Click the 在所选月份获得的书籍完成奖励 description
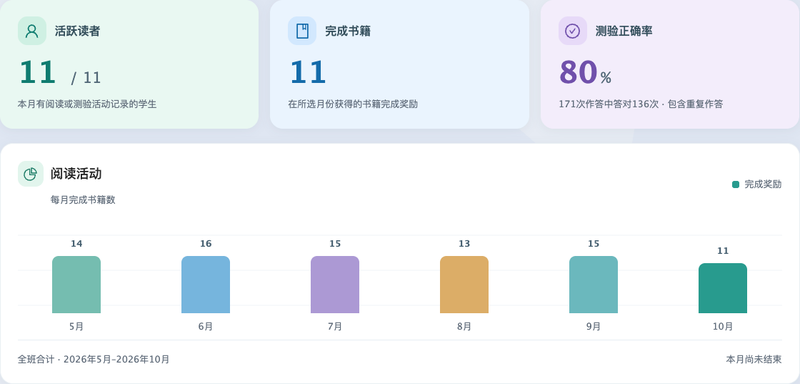The image size is (800, 384). (353, 105)
